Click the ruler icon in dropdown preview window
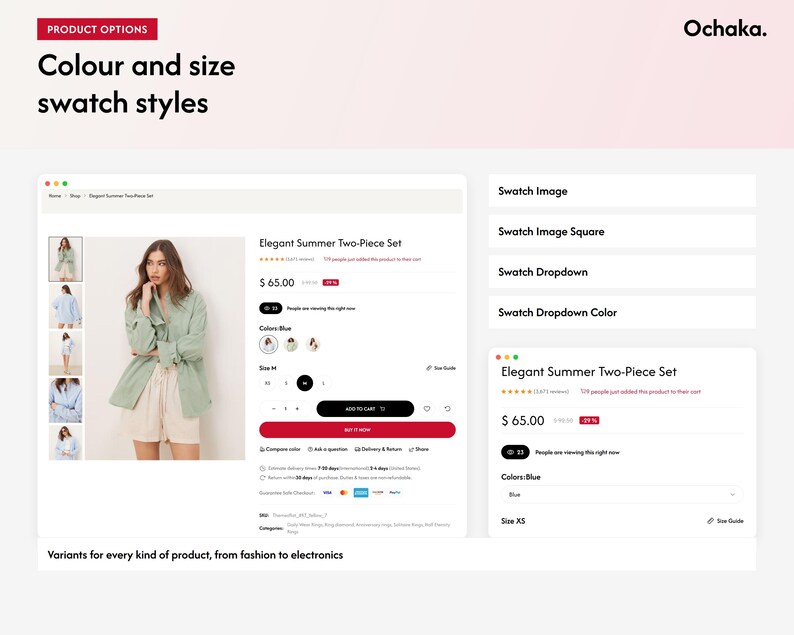794x635 pixels. coord(710,521)
